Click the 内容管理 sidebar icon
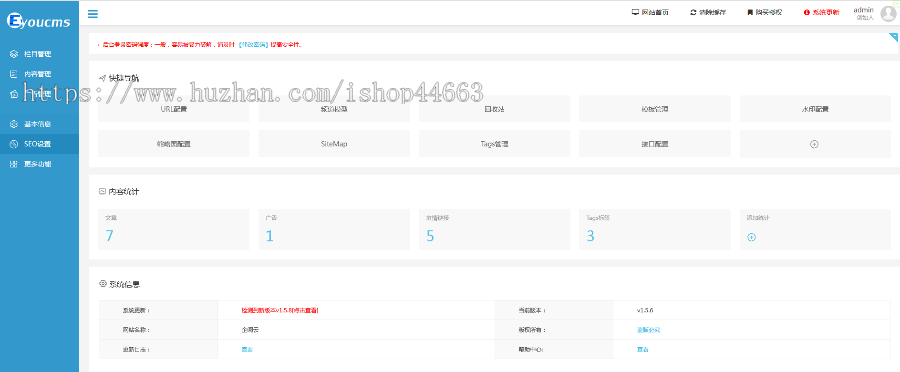Image resolution: width=900 pixels, height=372 pixels. [14, 74]
